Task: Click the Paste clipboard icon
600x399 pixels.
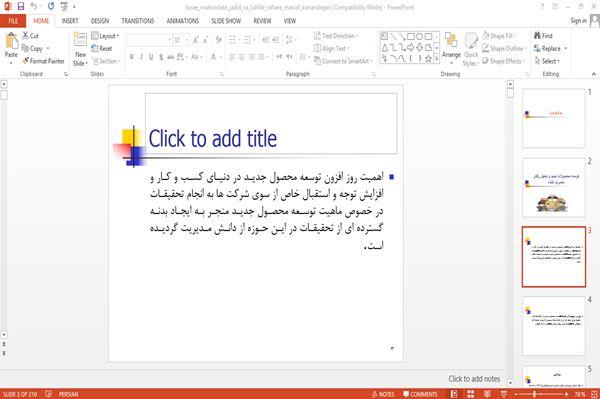Action: [x=11, y=41]
